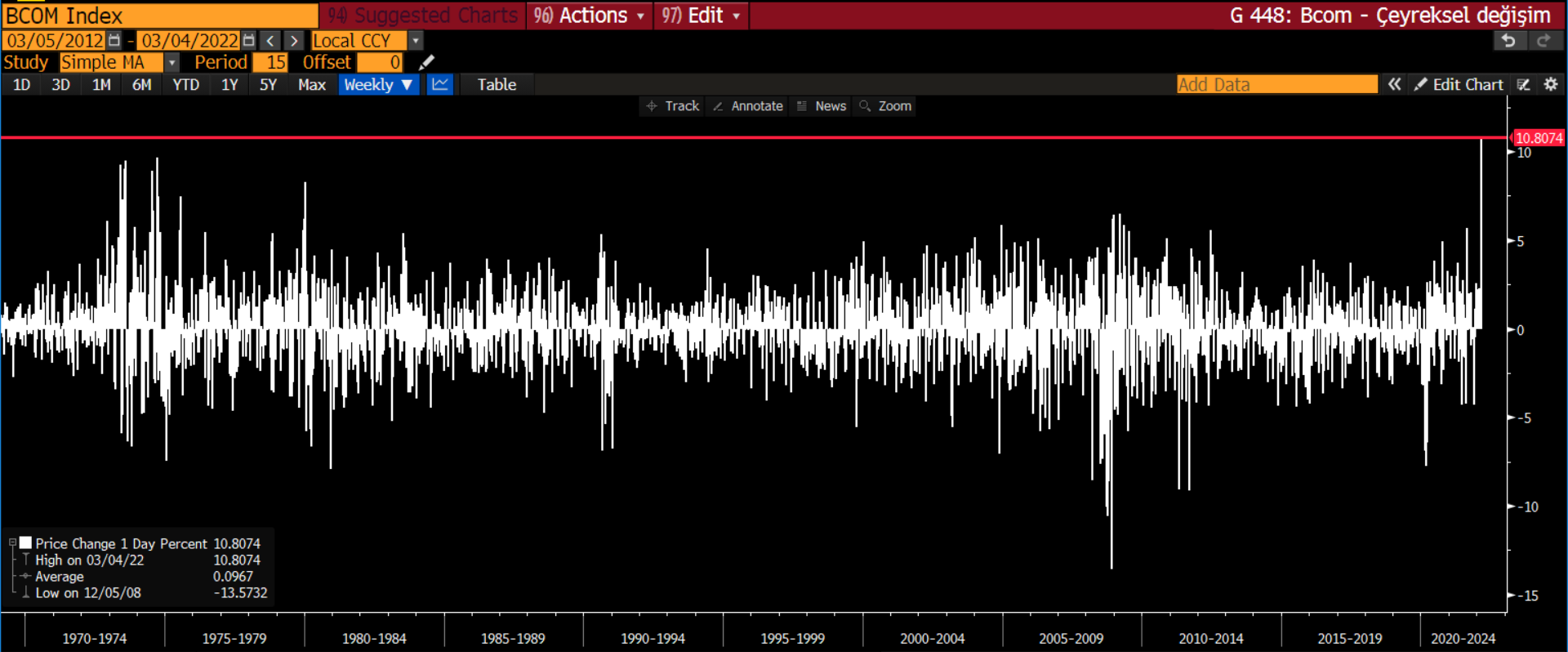Open the 97) Edit menu
The width and height of the screenshot is (1568, 652).
click(x=701, y=16)
